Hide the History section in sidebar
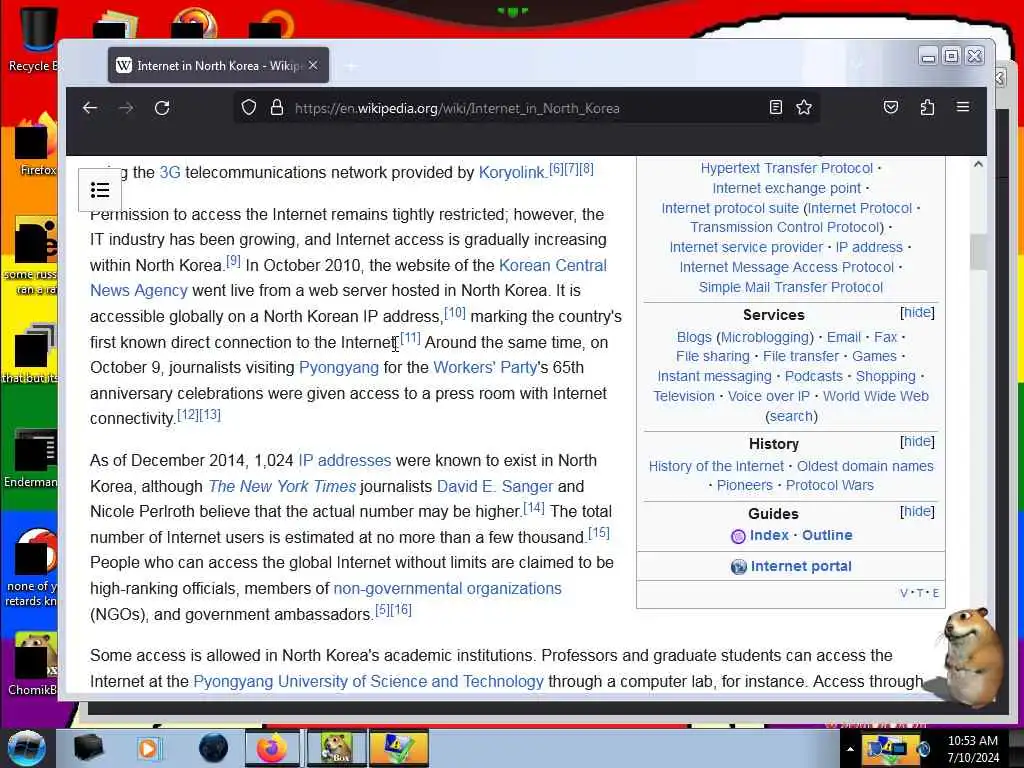 pyautogui.click(x=917, y=441)
